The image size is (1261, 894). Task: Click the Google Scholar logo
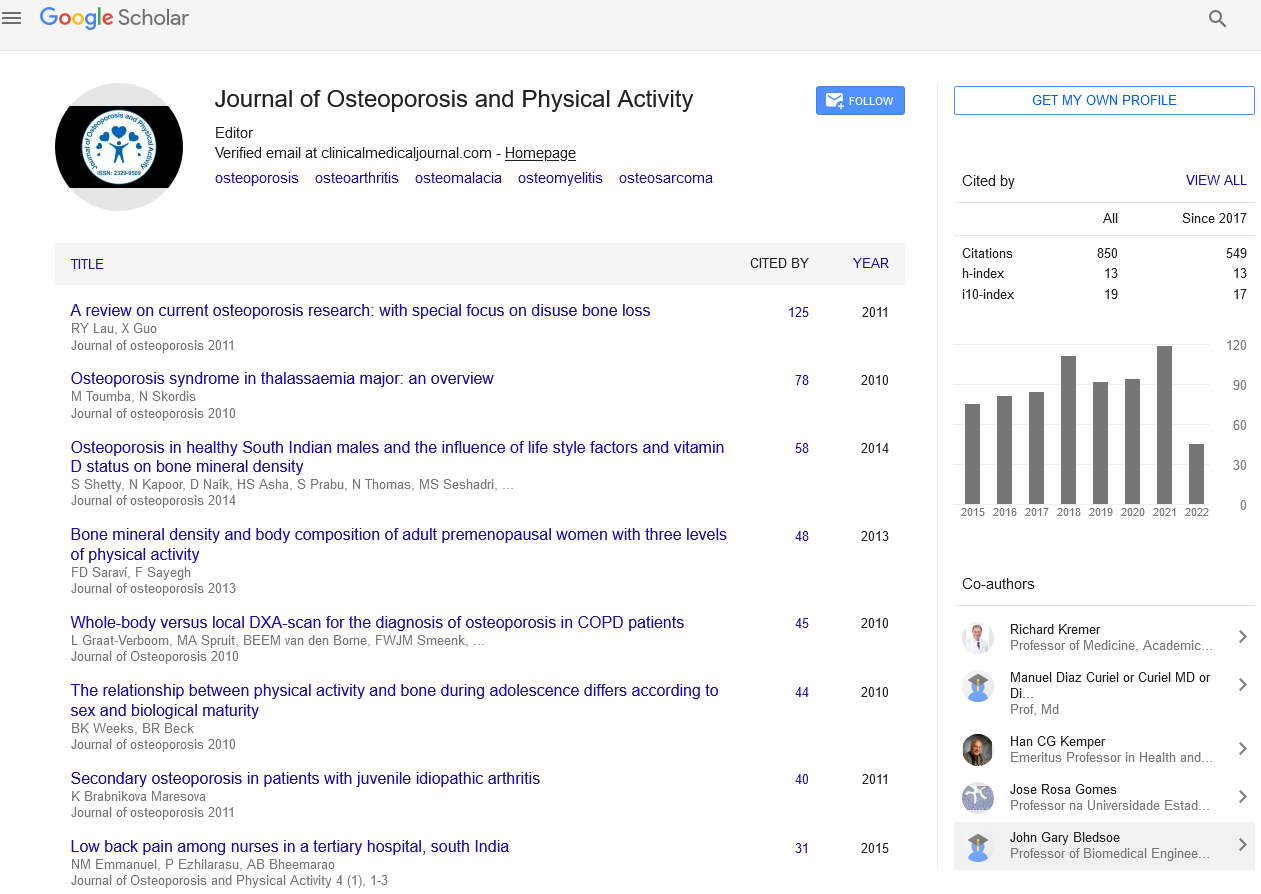coord(114,18)
